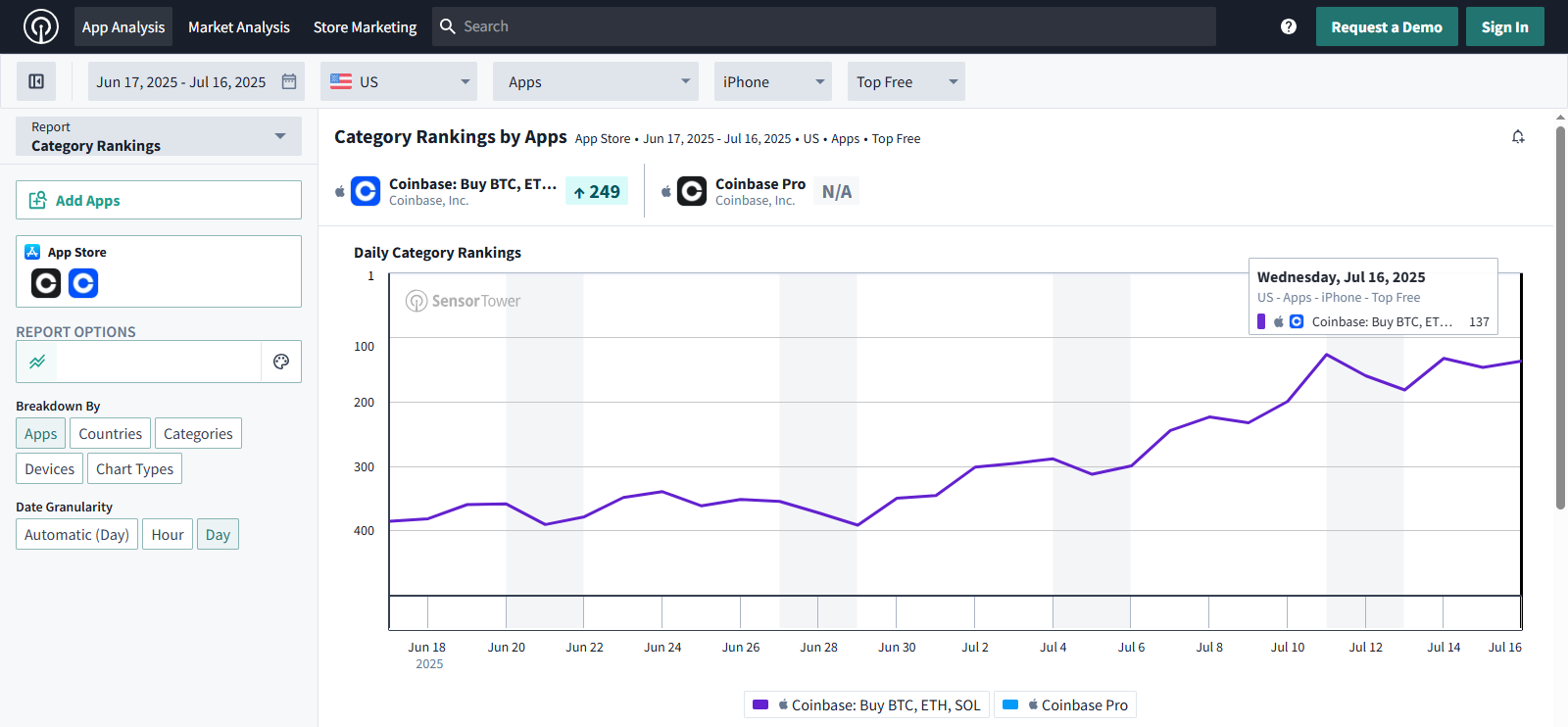Image resolution: width=1568 pixels, height=727 pixels.
Task: Select Devices breakdown option
Action: click(x=49, y=468)
